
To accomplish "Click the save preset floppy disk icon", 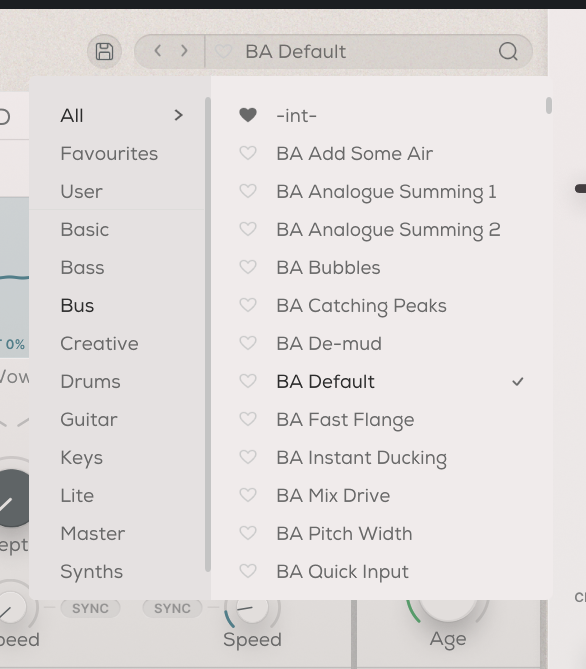I will pyautogui.click(x=105, y=52).
